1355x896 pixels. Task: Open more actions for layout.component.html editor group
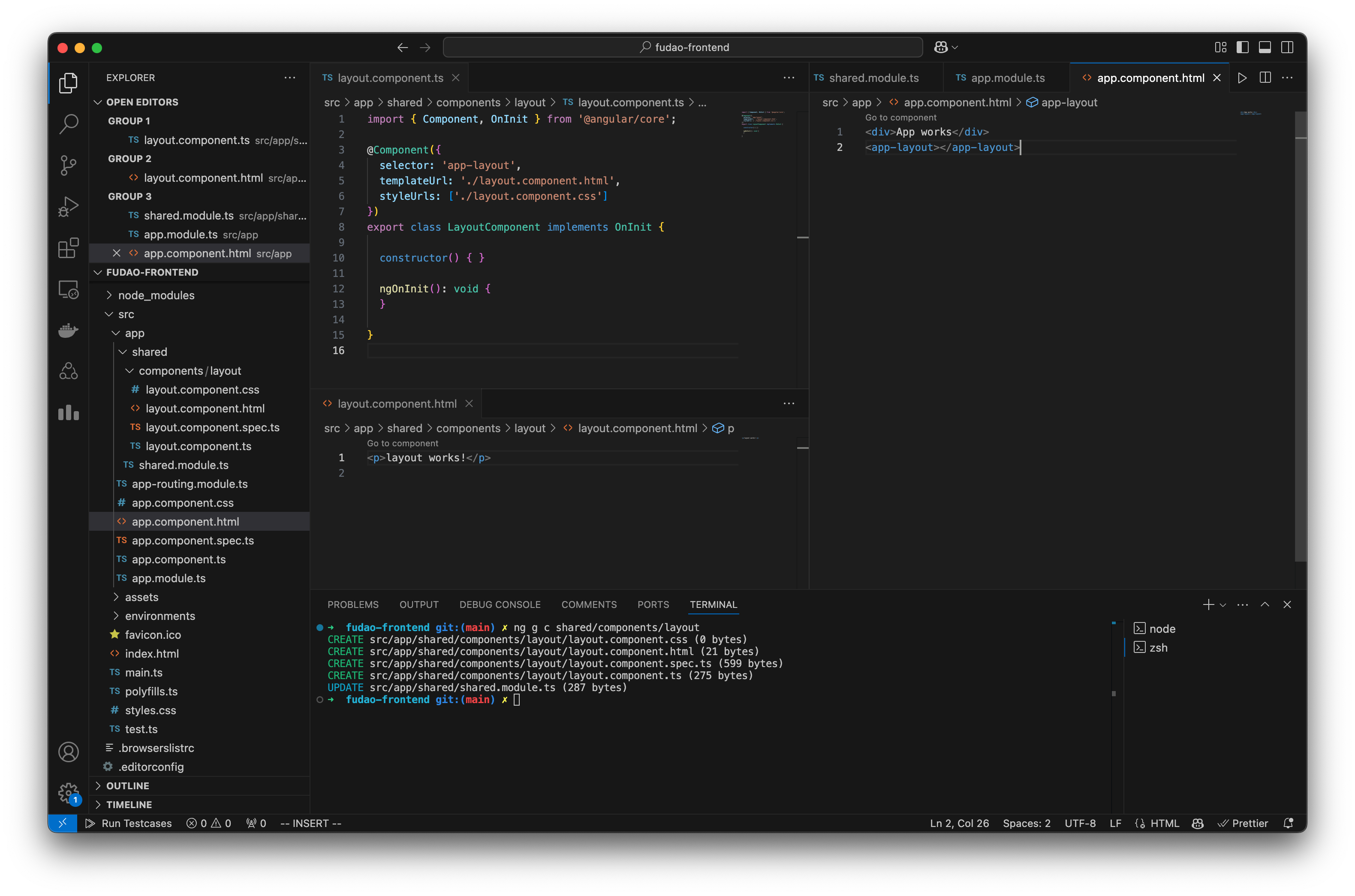[x=789, y=403]
